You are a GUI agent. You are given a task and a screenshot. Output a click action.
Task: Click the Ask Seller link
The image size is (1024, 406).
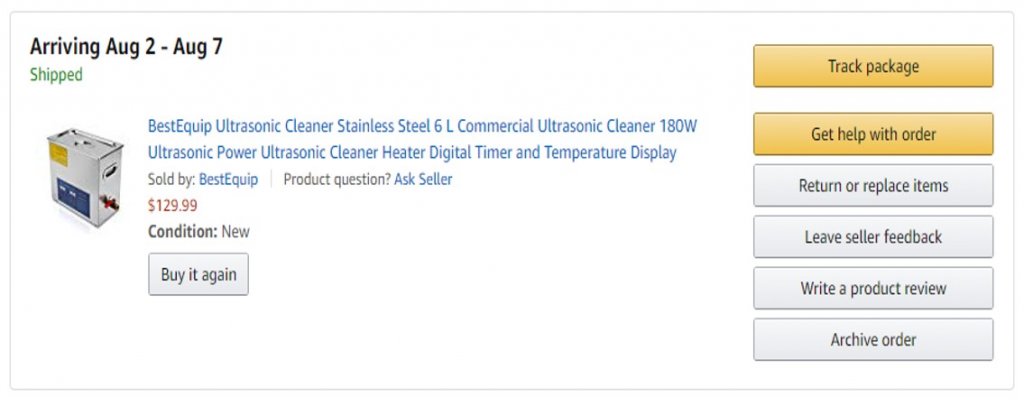coord(423,180)
